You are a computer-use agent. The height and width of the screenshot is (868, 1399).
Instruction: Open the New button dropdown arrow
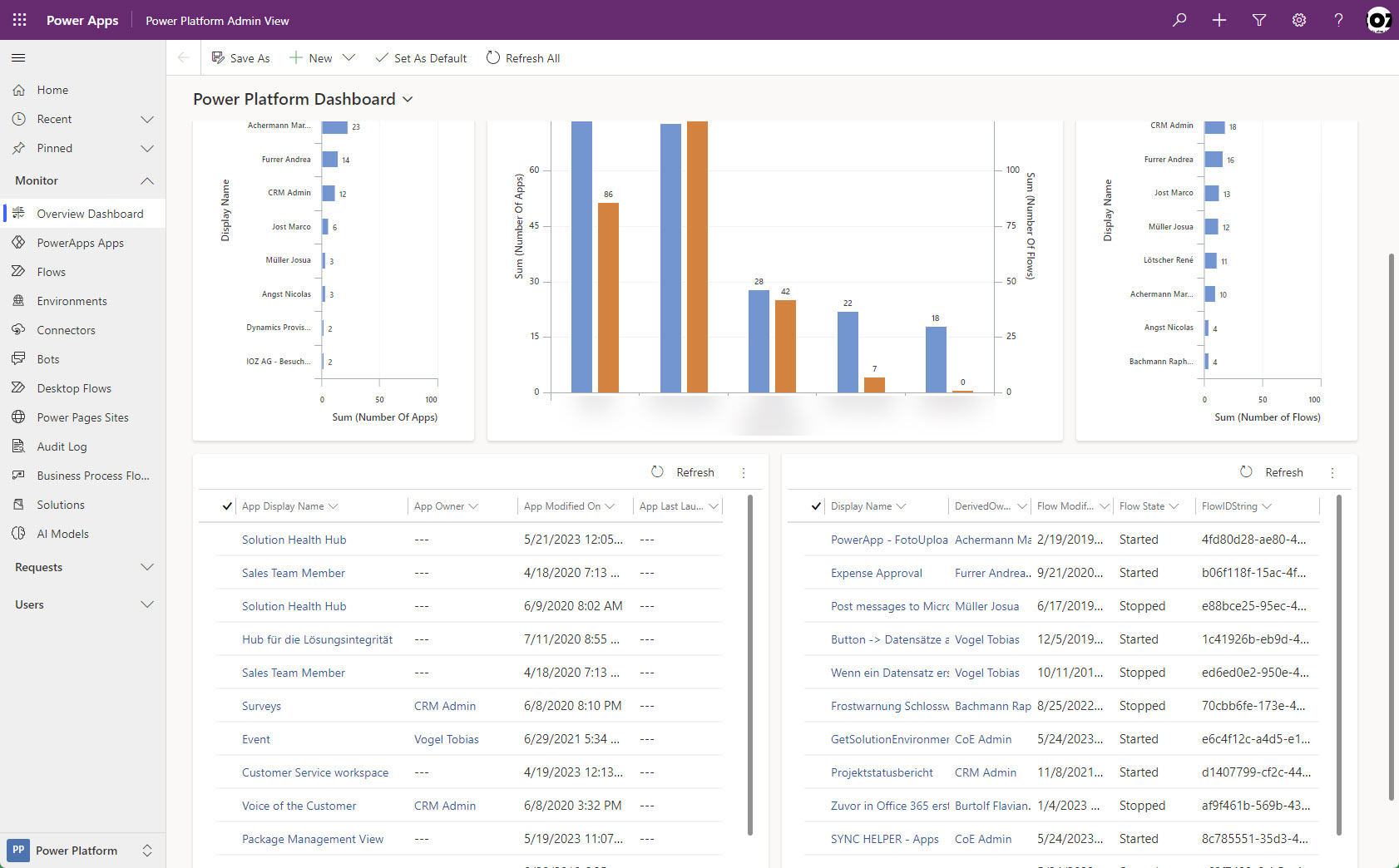tap(349, 57)
